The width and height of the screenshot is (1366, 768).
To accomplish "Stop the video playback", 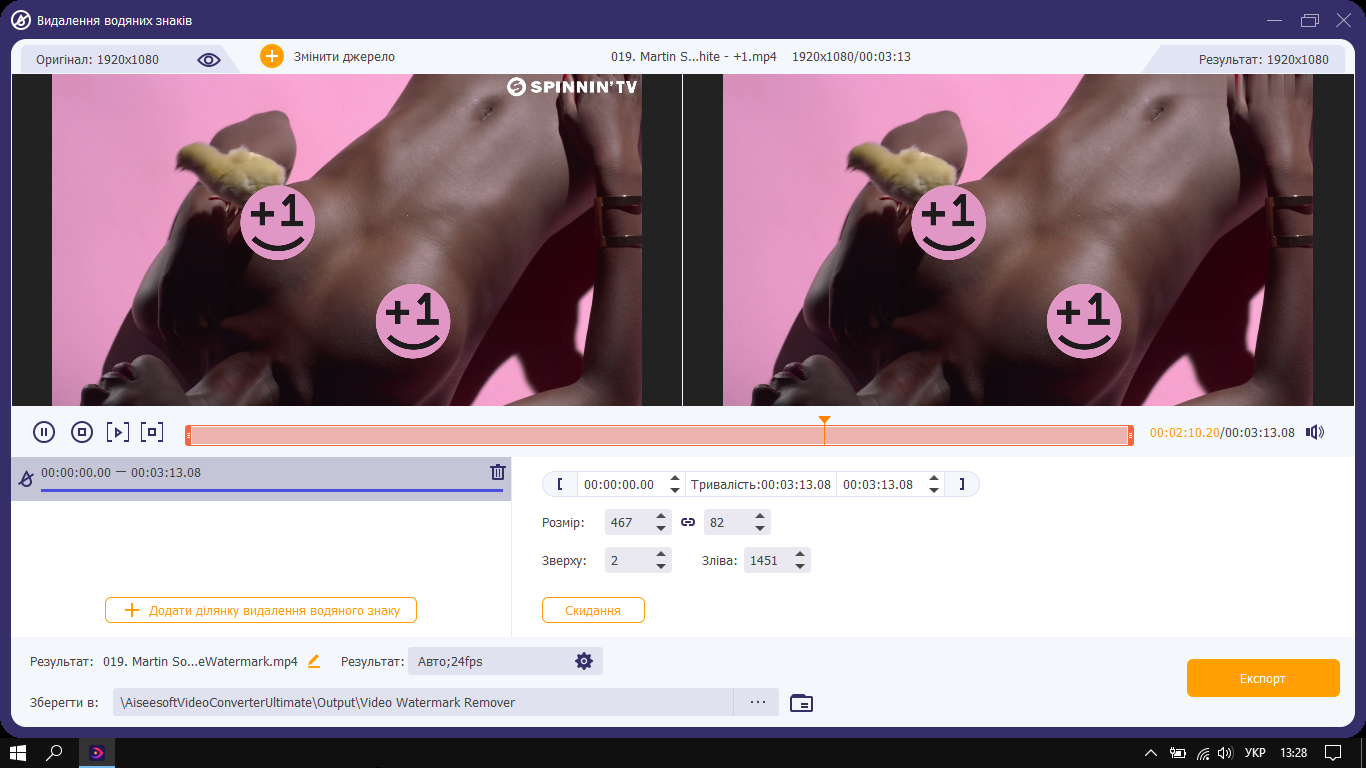I will coord(82,432).
